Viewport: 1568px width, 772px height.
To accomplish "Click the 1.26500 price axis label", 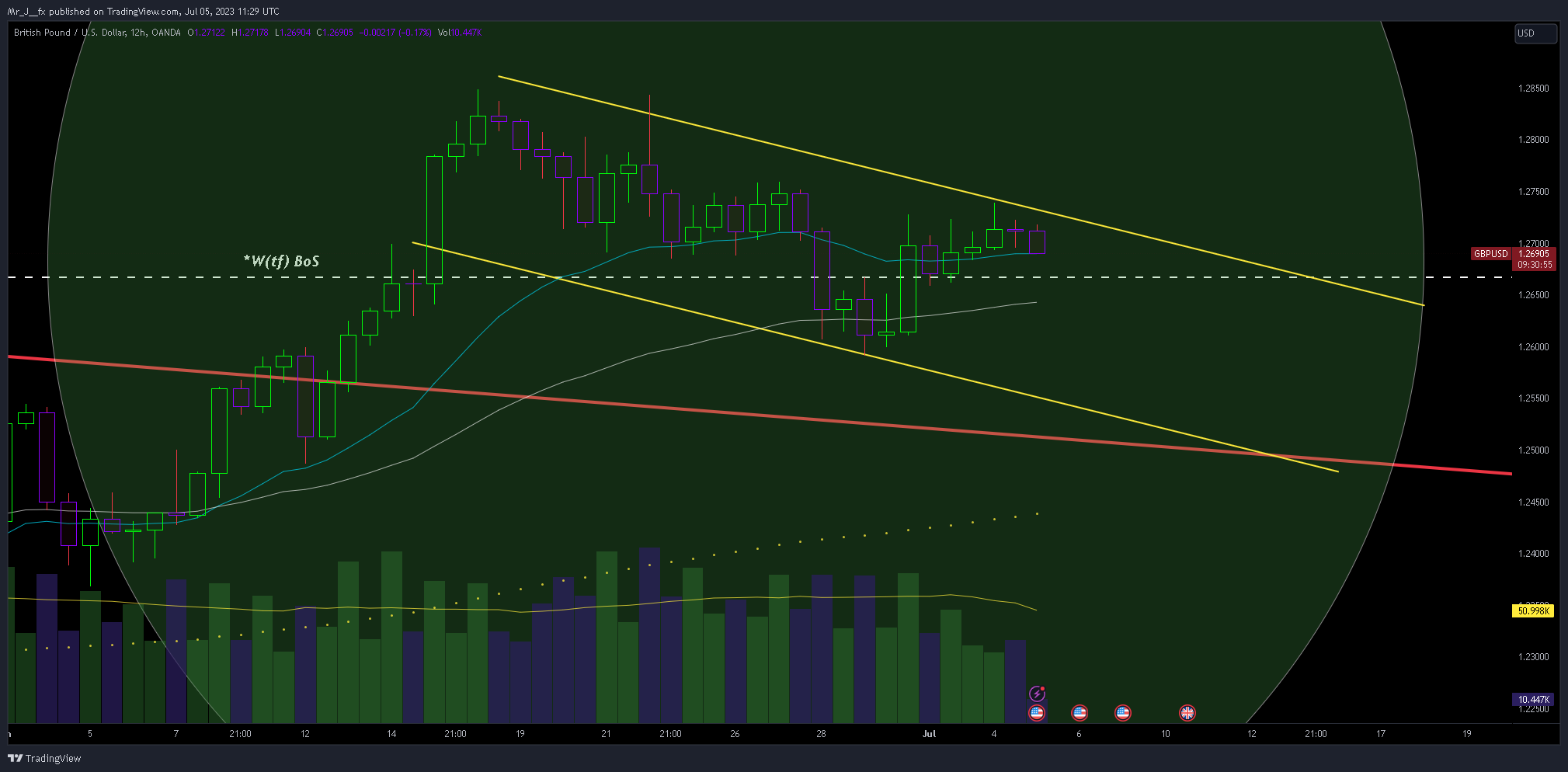I will click(x=1533, y=295).
